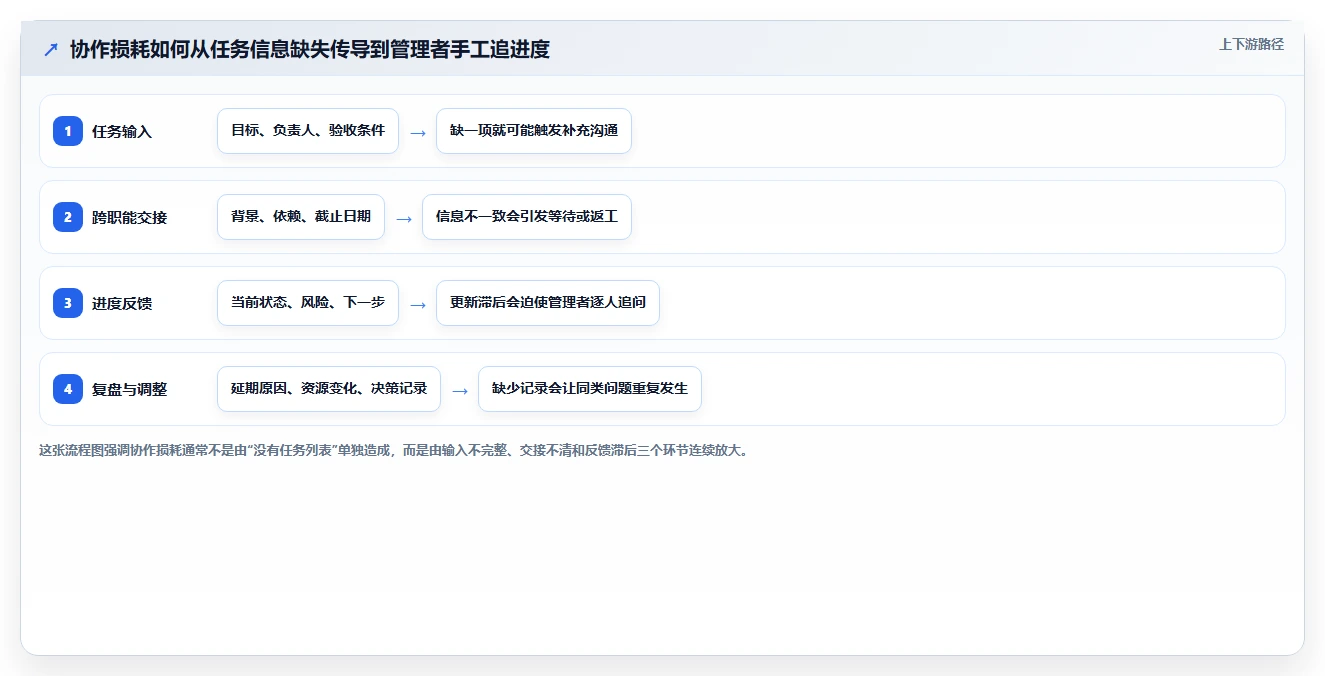Click the 信息不一致会引发等待或返工 box
This screenshot has height=676, width=1325.
tap(527, 217)
